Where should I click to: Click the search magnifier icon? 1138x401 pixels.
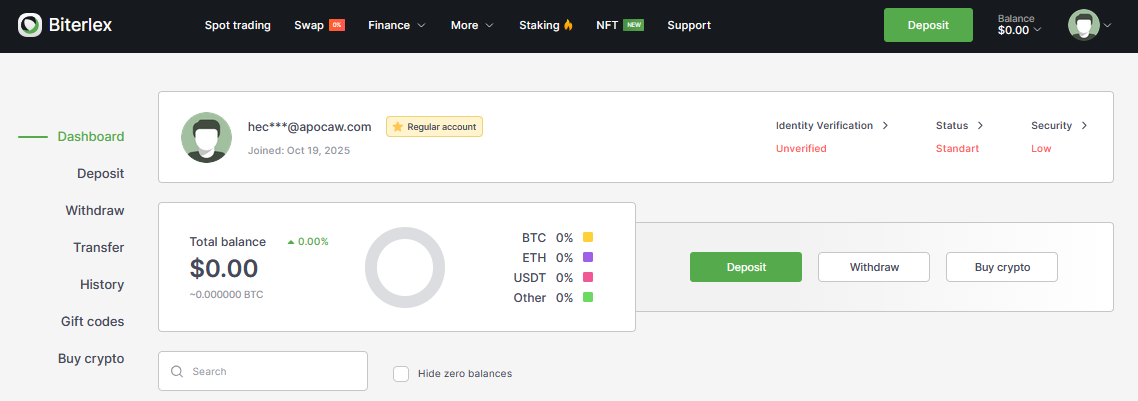tap(177, 371)
